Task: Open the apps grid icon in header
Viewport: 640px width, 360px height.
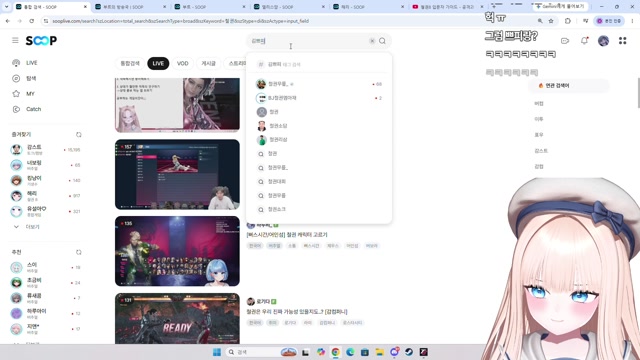Action: point(622,40)
